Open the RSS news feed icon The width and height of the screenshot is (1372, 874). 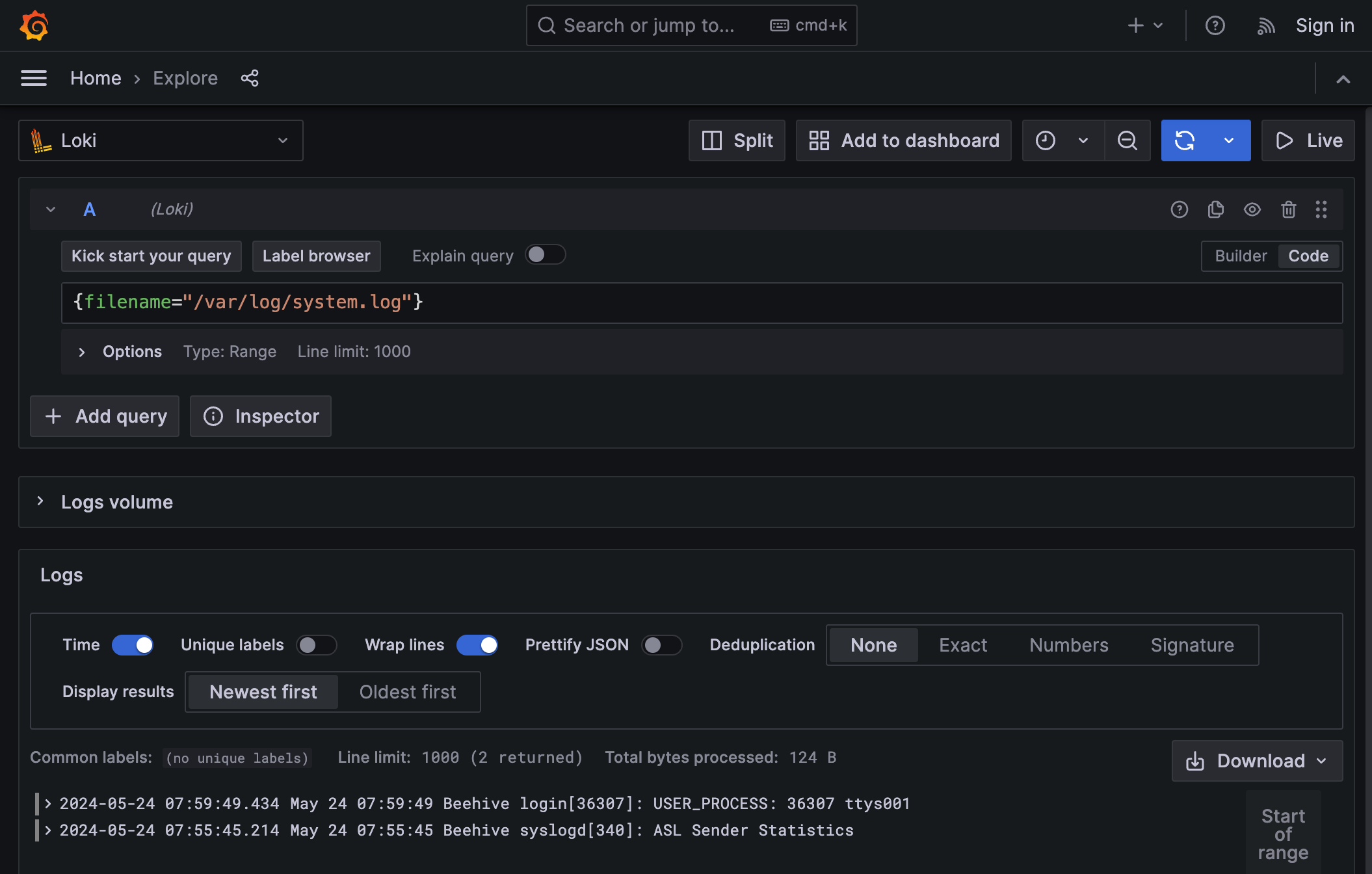coord(1266,25)
